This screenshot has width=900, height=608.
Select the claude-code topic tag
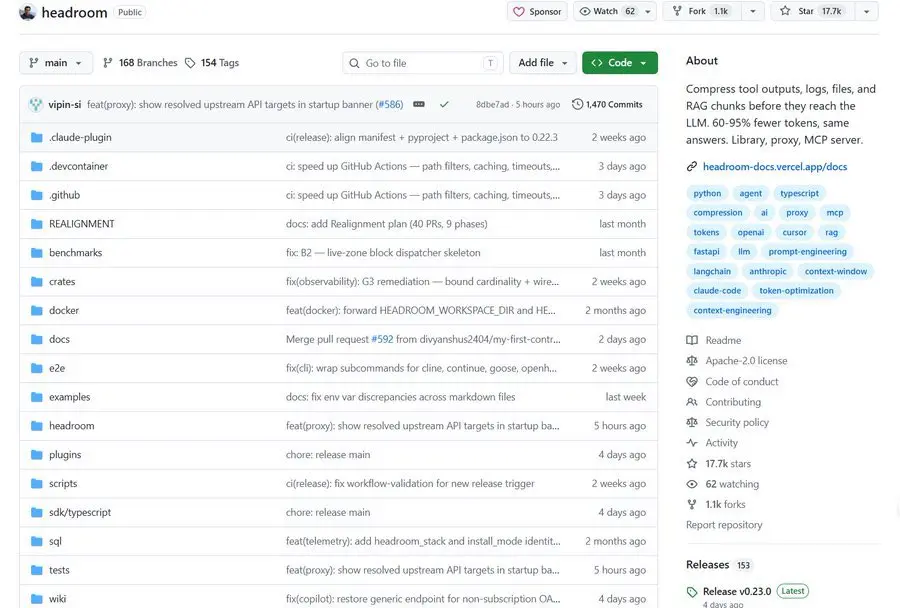(x=717, y=291)
